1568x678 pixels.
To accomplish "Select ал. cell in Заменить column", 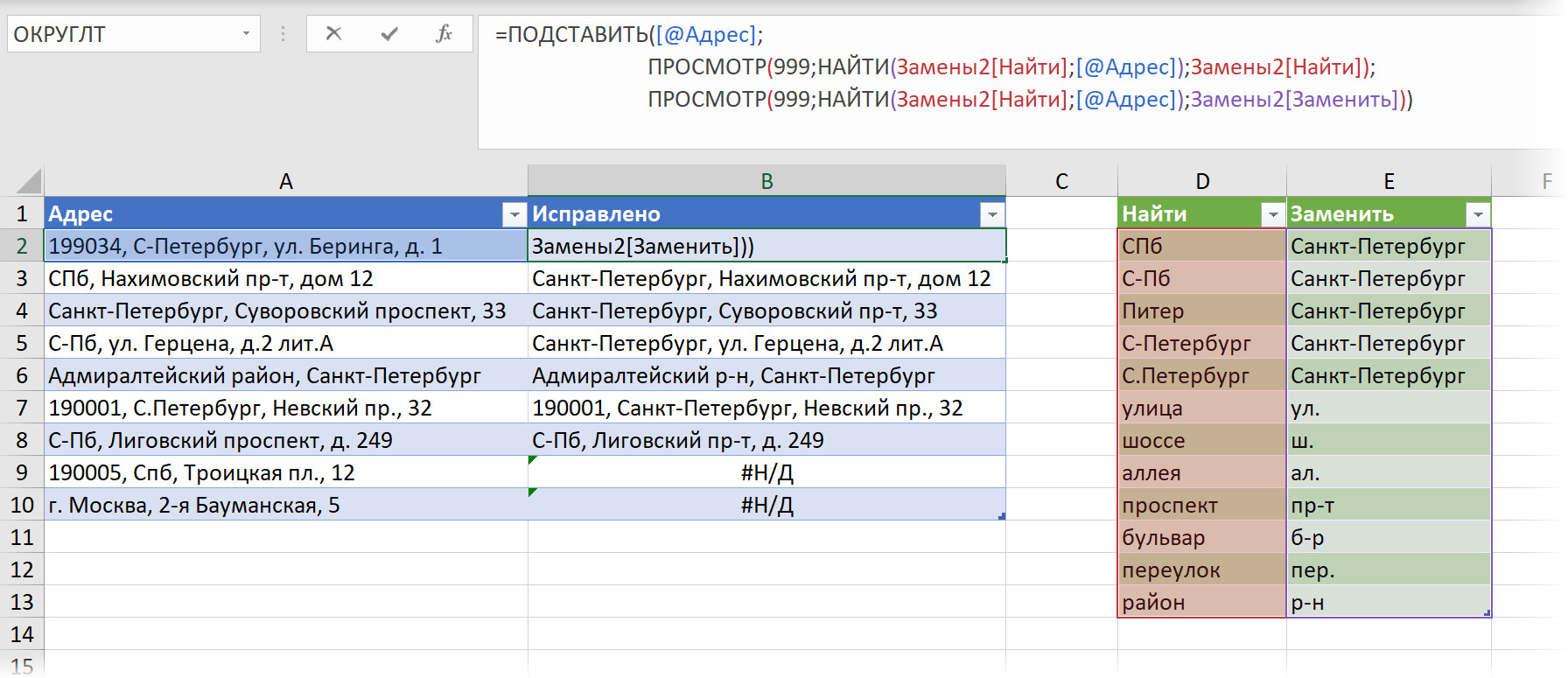I will point(1389,472).
